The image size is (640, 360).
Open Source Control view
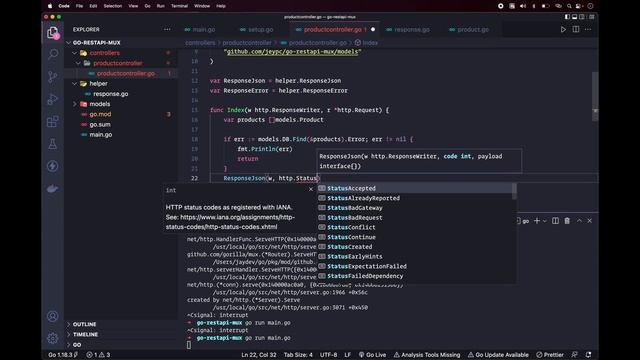[x=53, y=76]
